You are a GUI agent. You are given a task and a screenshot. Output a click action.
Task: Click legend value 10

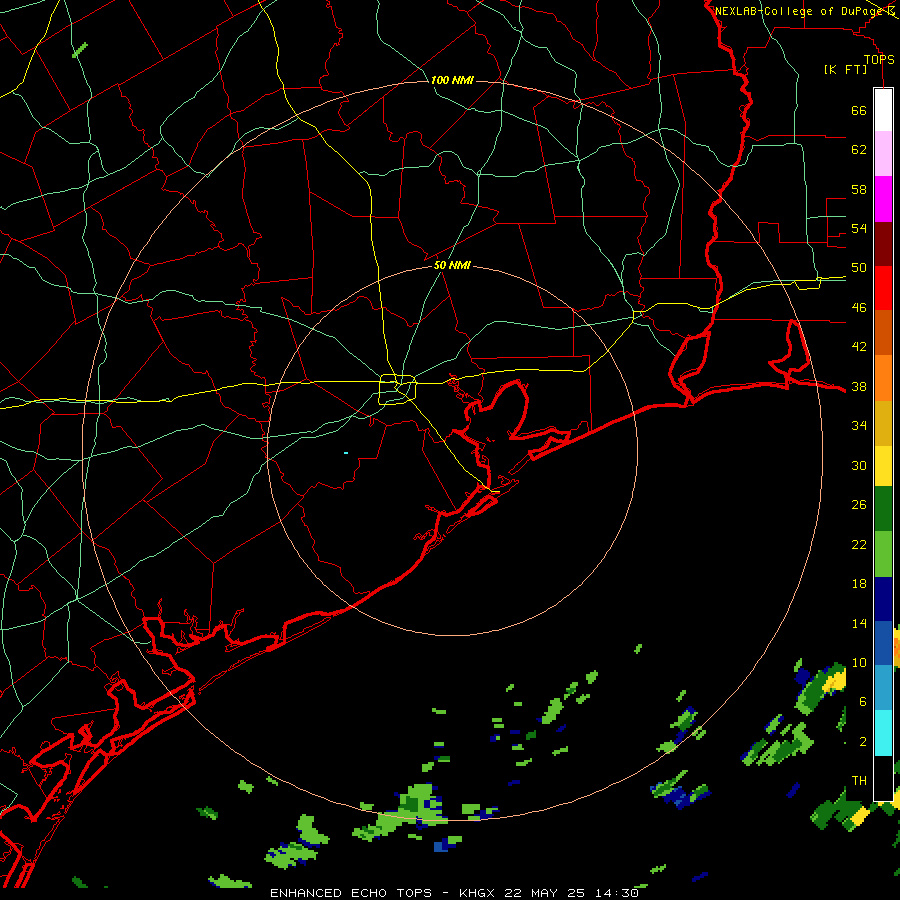pos(859,662)
